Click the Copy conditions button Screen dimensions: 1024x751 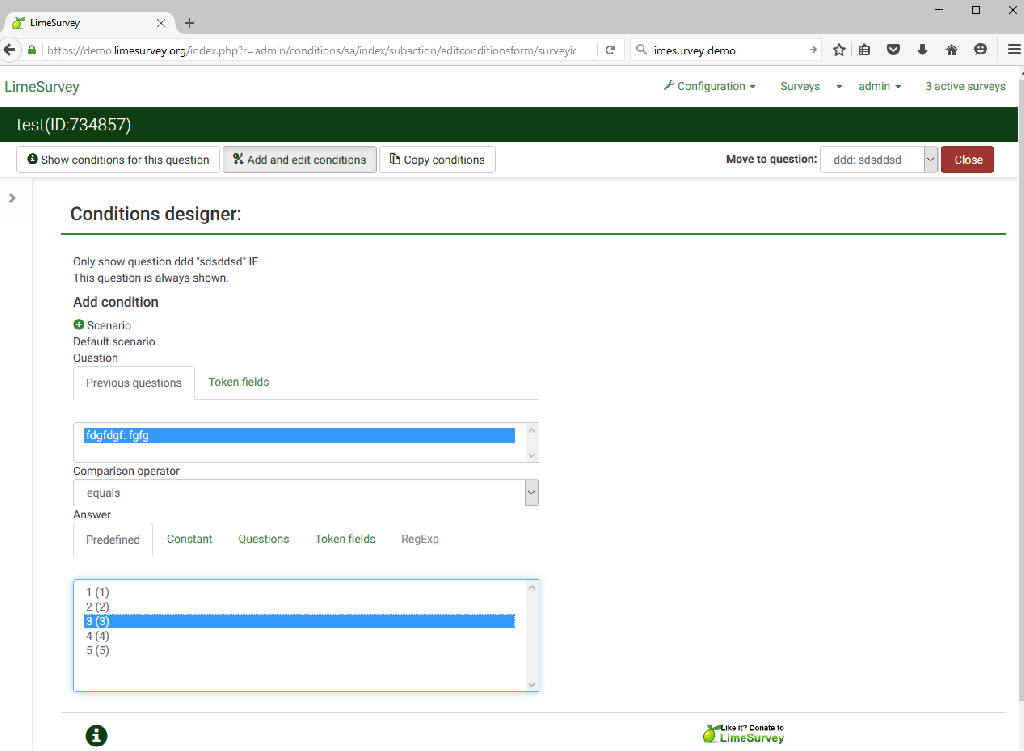tap(437, 160)
